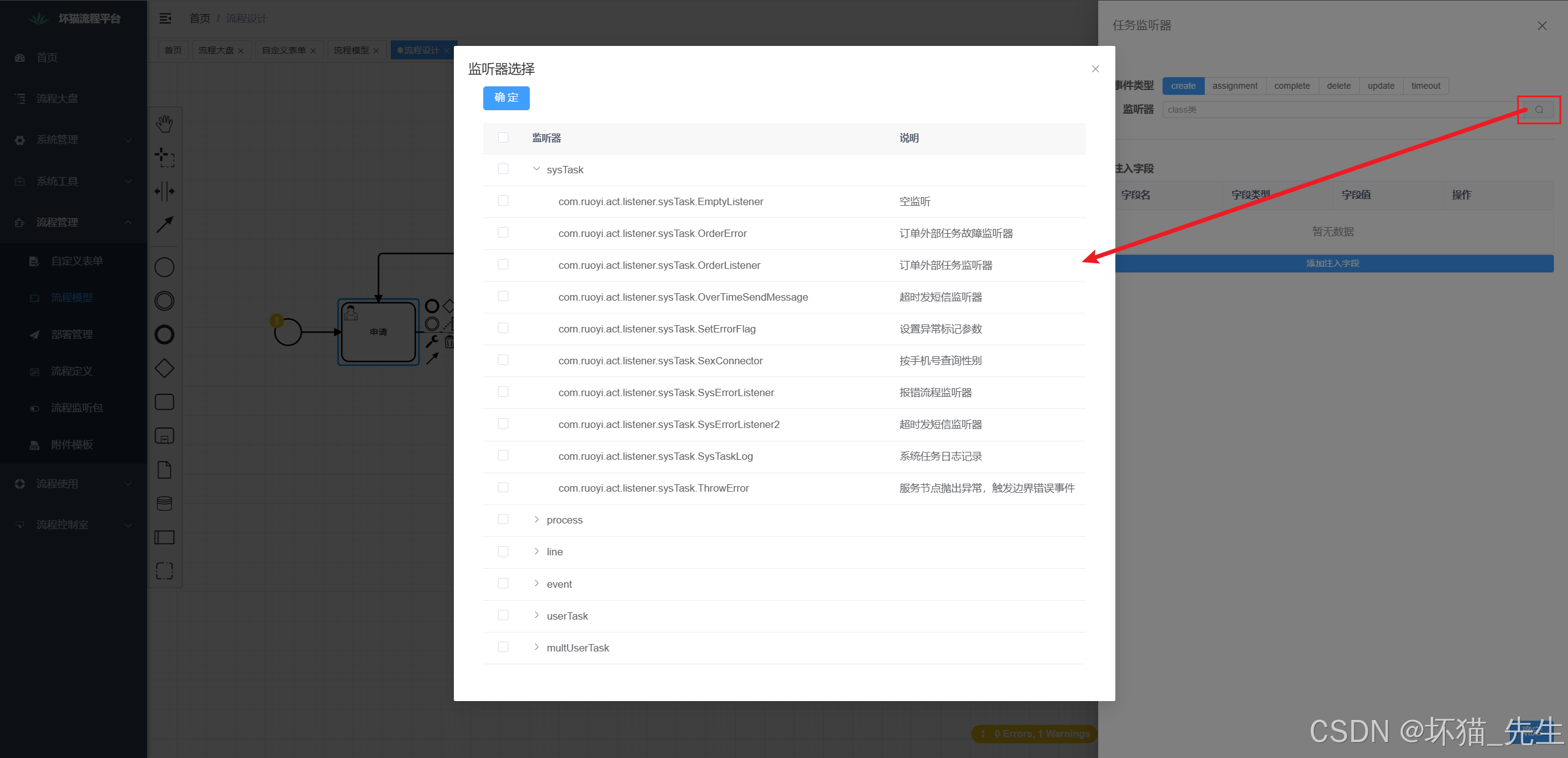
Task: Click the listener search magnifier icon
Action: coord(1539,110)
